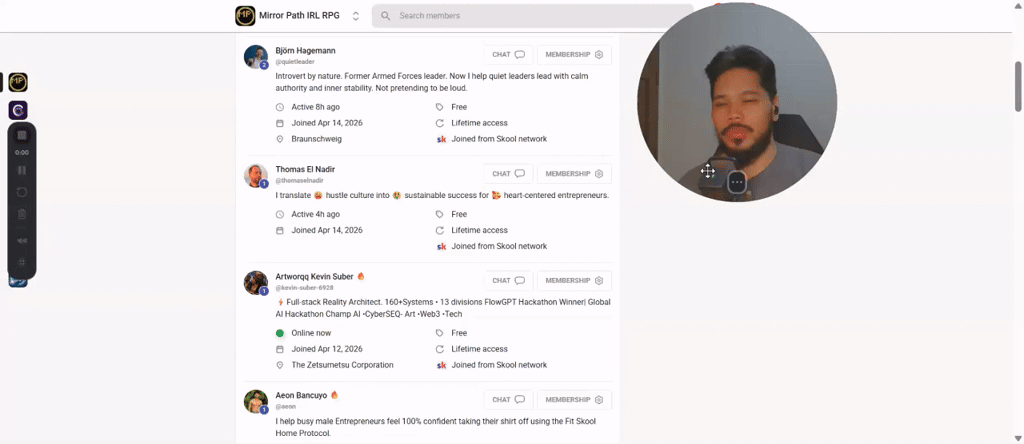View Artworqq Kevin Suber's profile avatar

(x=256, y=283)
